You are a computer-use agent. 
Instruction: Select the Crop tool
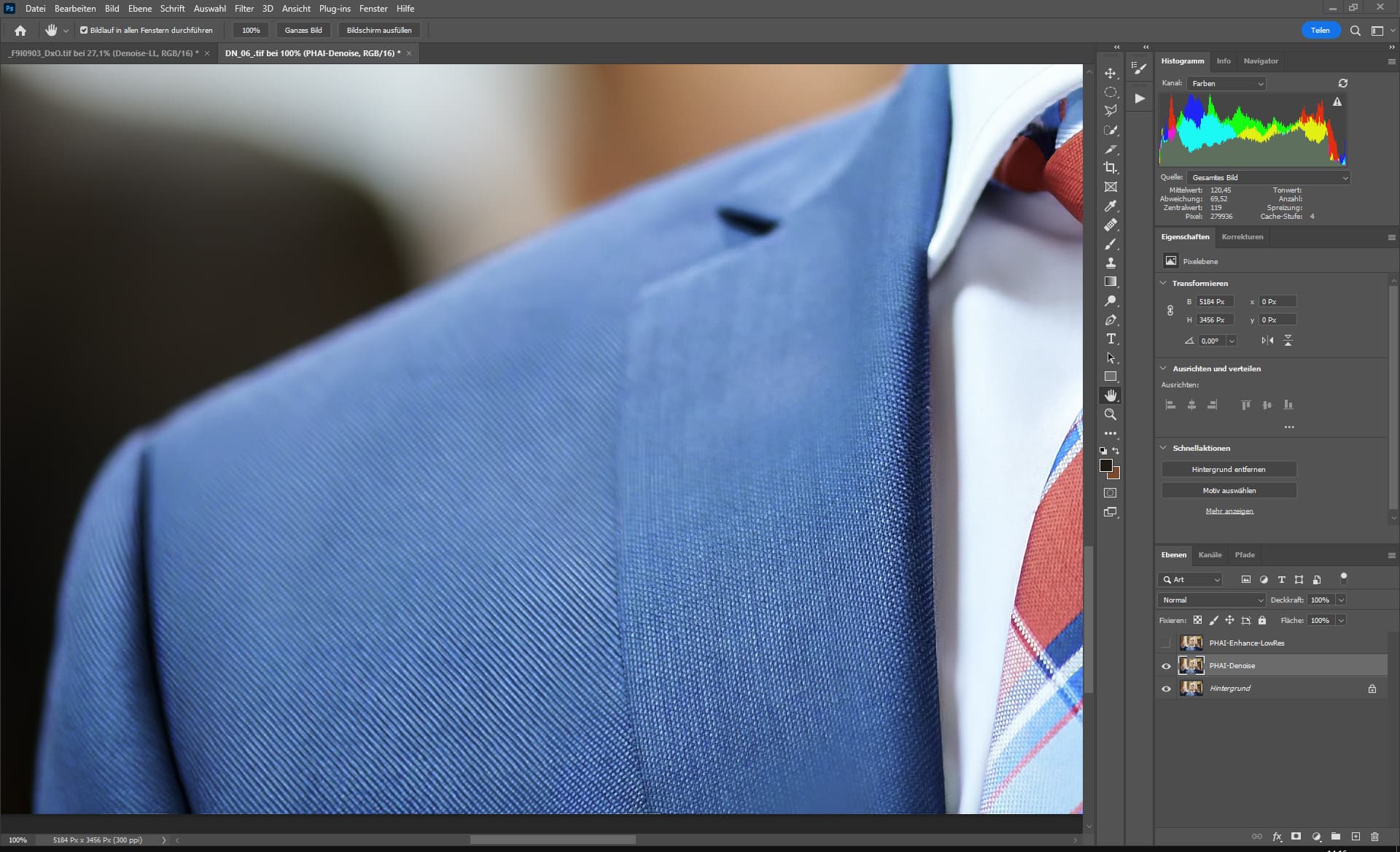[1110, 168]
